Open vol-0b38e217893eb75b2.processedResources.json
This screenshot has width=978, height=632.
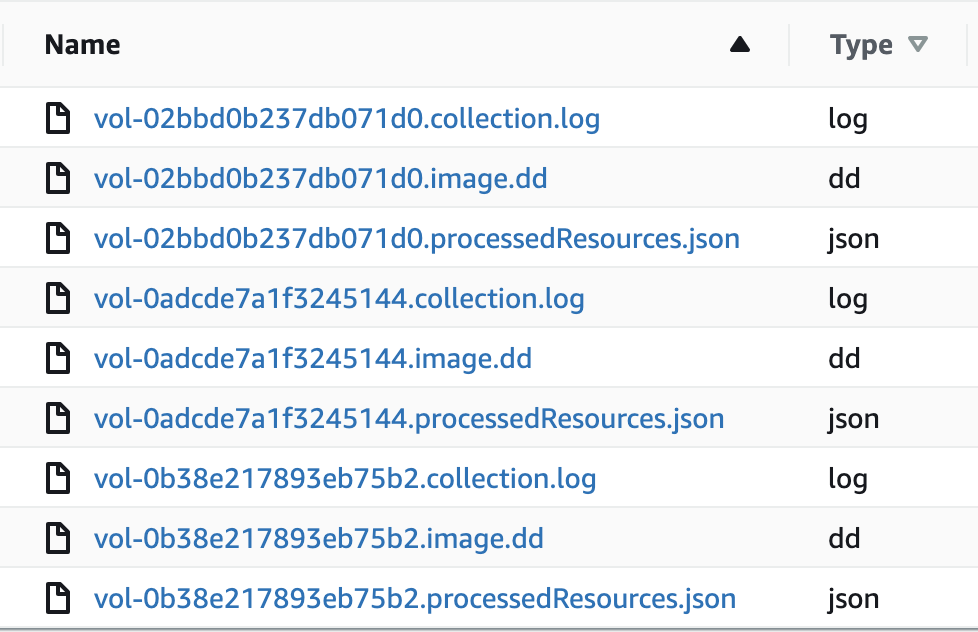click(413, 598)
